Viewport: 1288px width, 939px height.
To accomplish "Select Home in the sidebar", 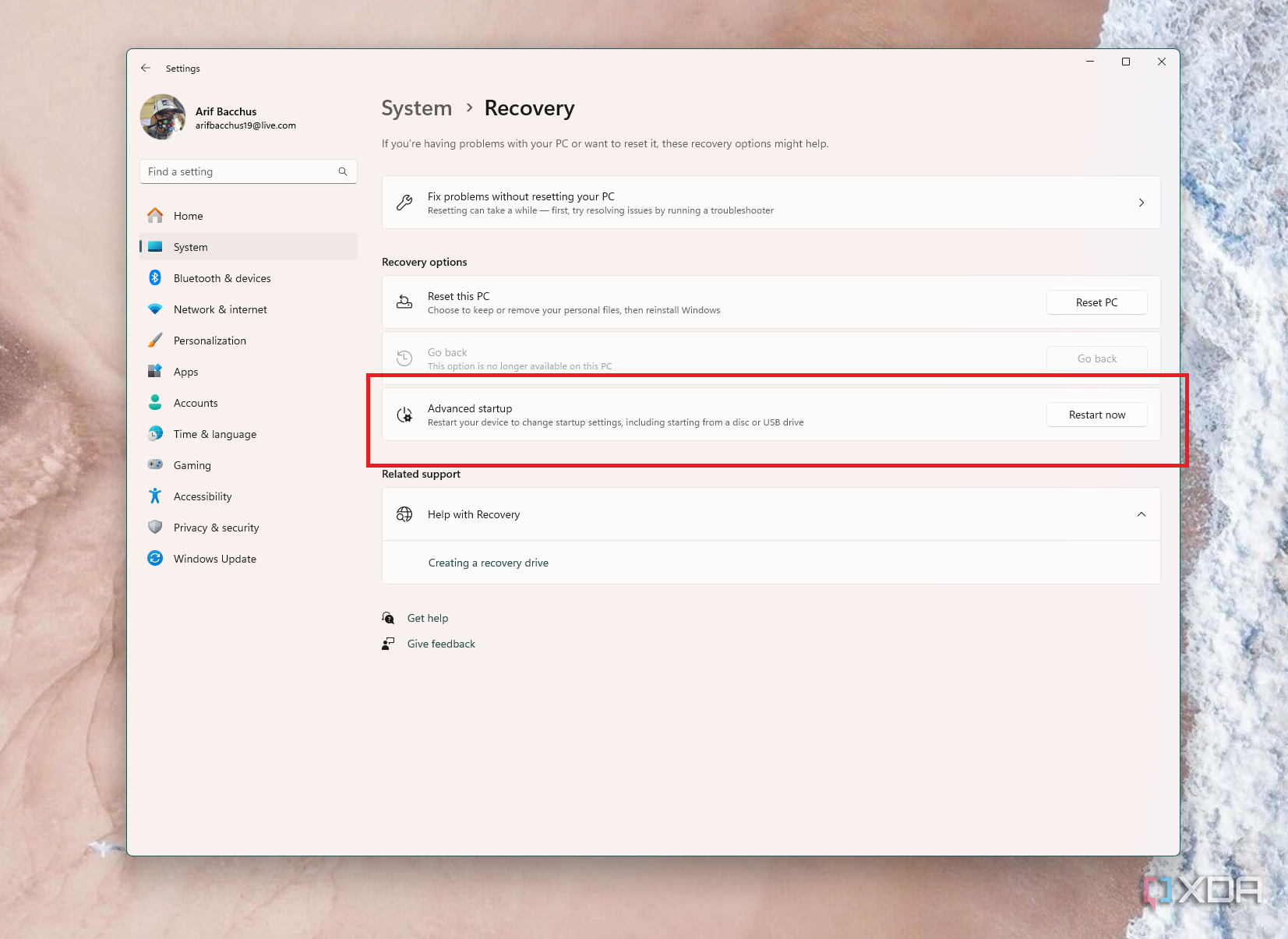I will [188, 216].
